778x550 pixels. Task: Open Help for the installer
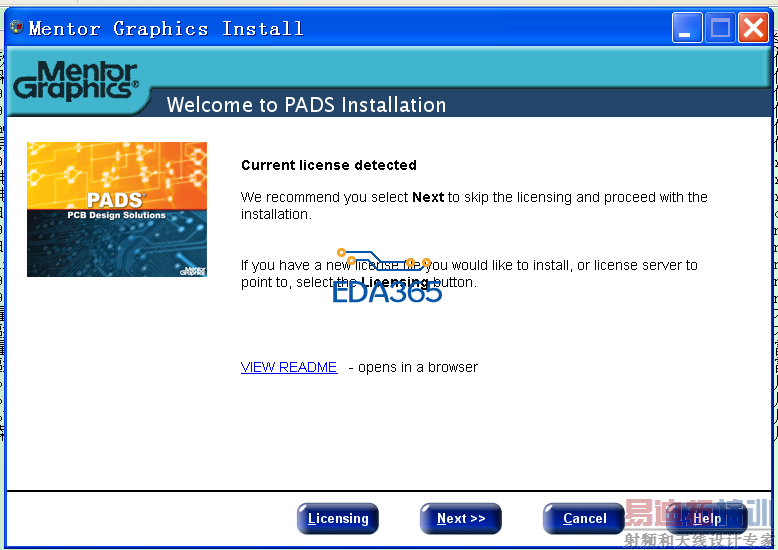[x=707, y=518]
